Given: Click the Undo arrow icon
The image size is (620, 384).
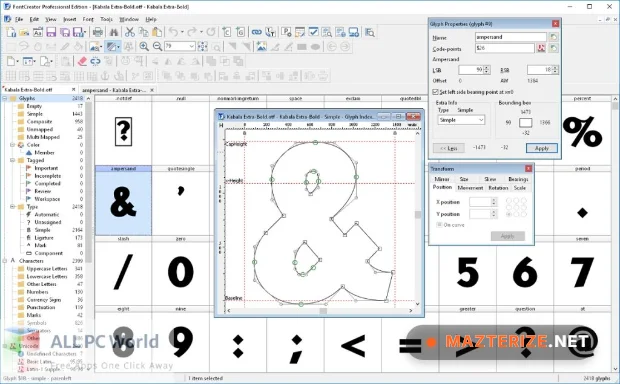Looking at the screenshot, I should [x=174, y=32].
